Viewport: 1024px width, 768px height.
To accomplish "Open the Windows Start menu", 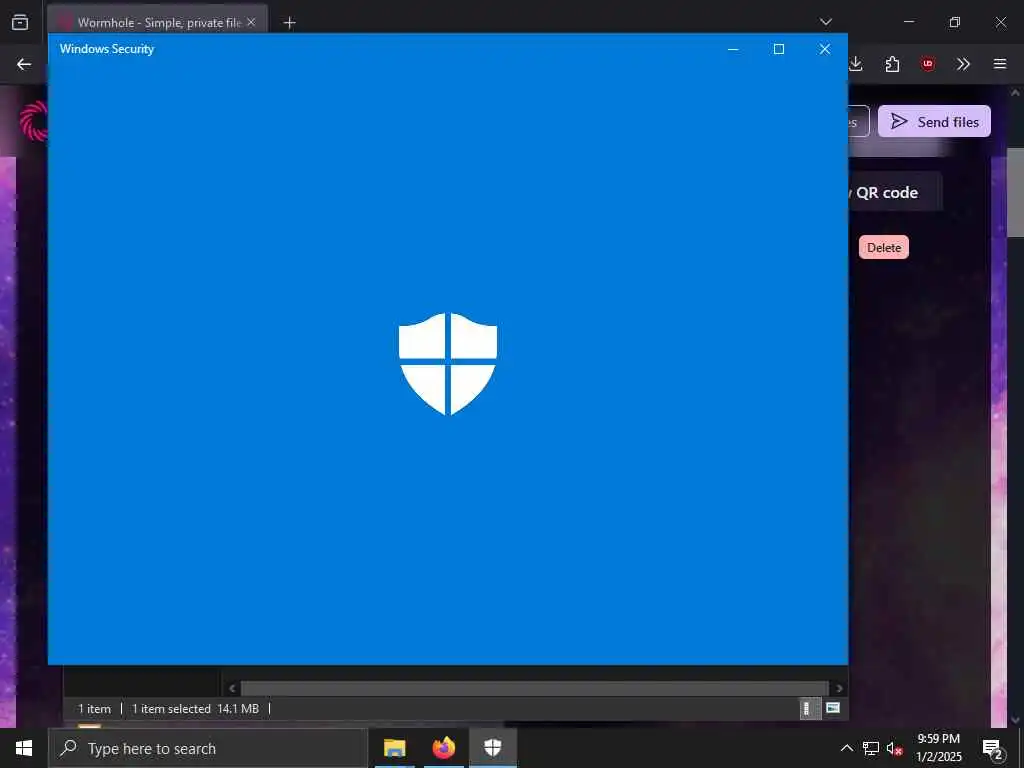I will (24, 748).
